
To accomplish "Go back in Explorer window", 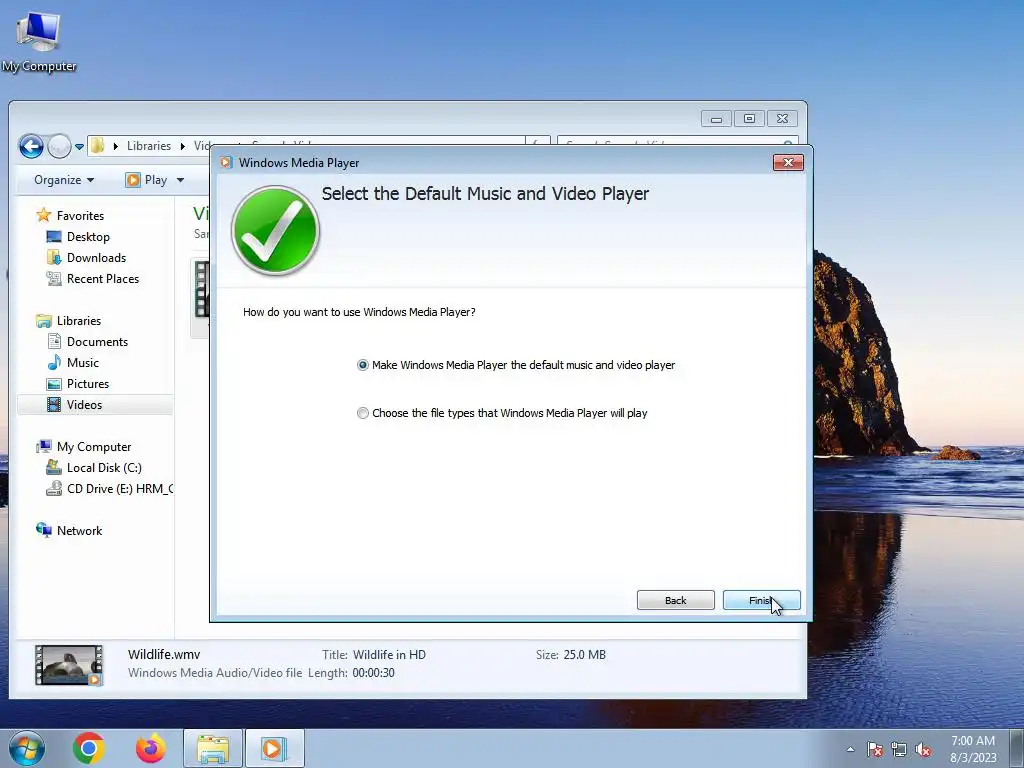I will [x=31, y=146].
